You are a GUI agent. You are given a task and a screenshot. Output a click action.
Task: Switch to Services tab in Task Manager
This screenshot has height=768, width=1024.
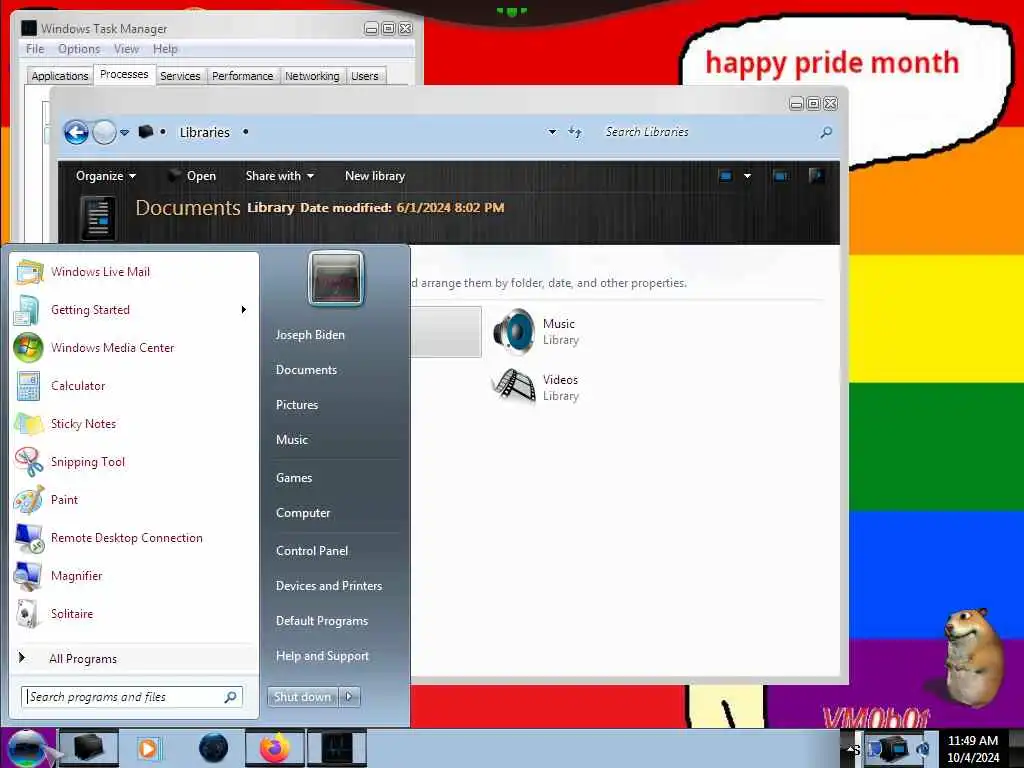click(x=180, y=76)
